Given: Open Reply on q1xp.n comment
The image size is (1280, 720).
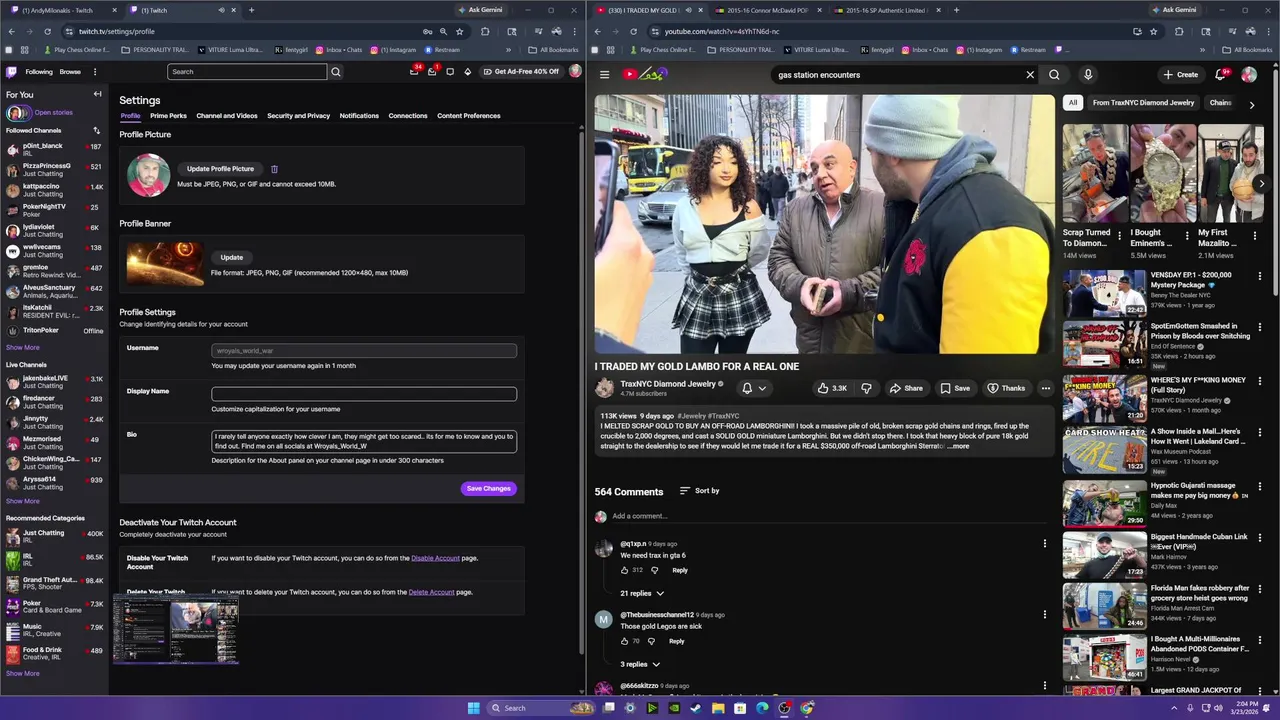Looking at the screenshot, I should pyautogui.click(x=680, y=570).
